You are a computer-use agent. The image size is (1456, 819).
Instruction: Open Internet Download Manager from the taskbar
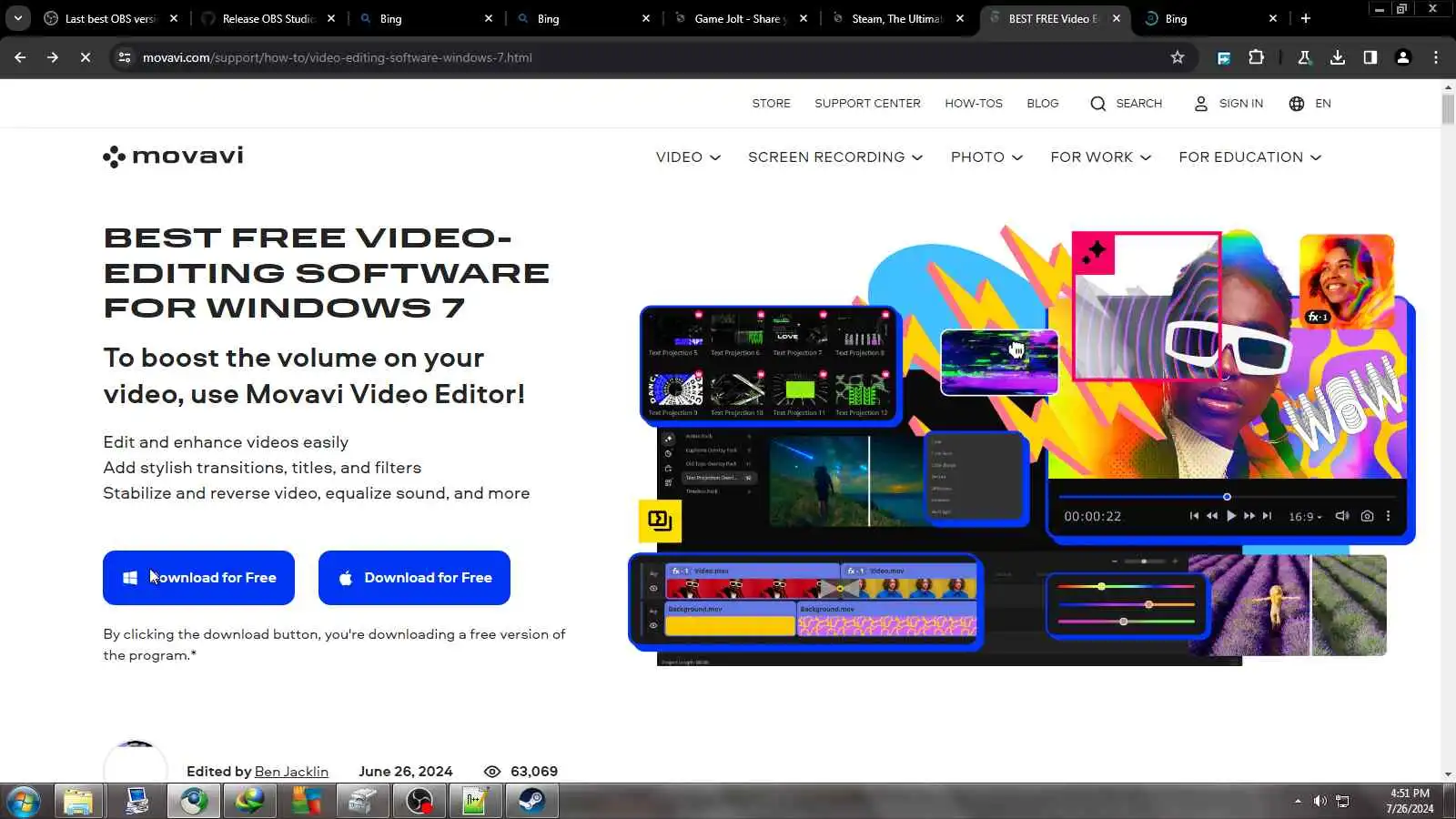click(x=249, y=802)
